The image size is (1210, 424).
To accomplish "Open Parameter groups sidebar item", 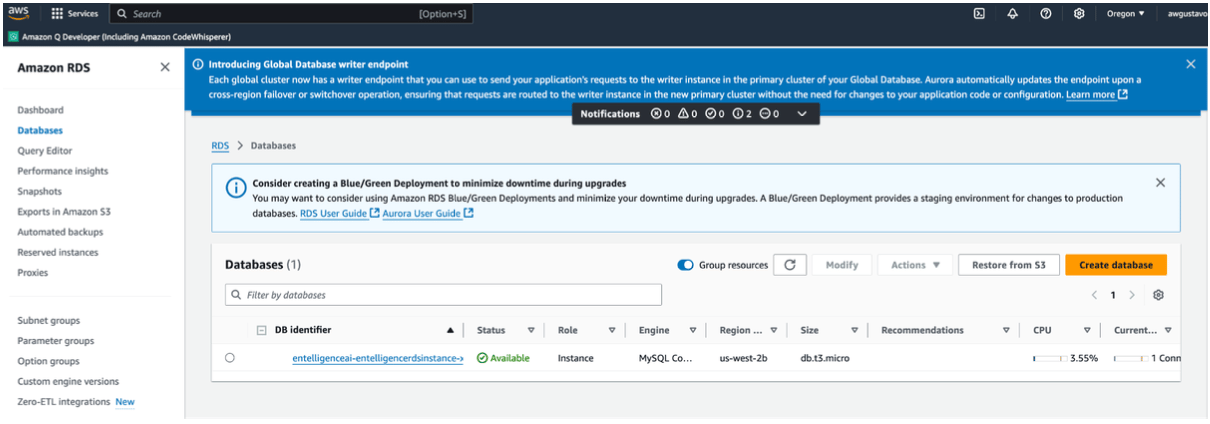I will 56,341.
